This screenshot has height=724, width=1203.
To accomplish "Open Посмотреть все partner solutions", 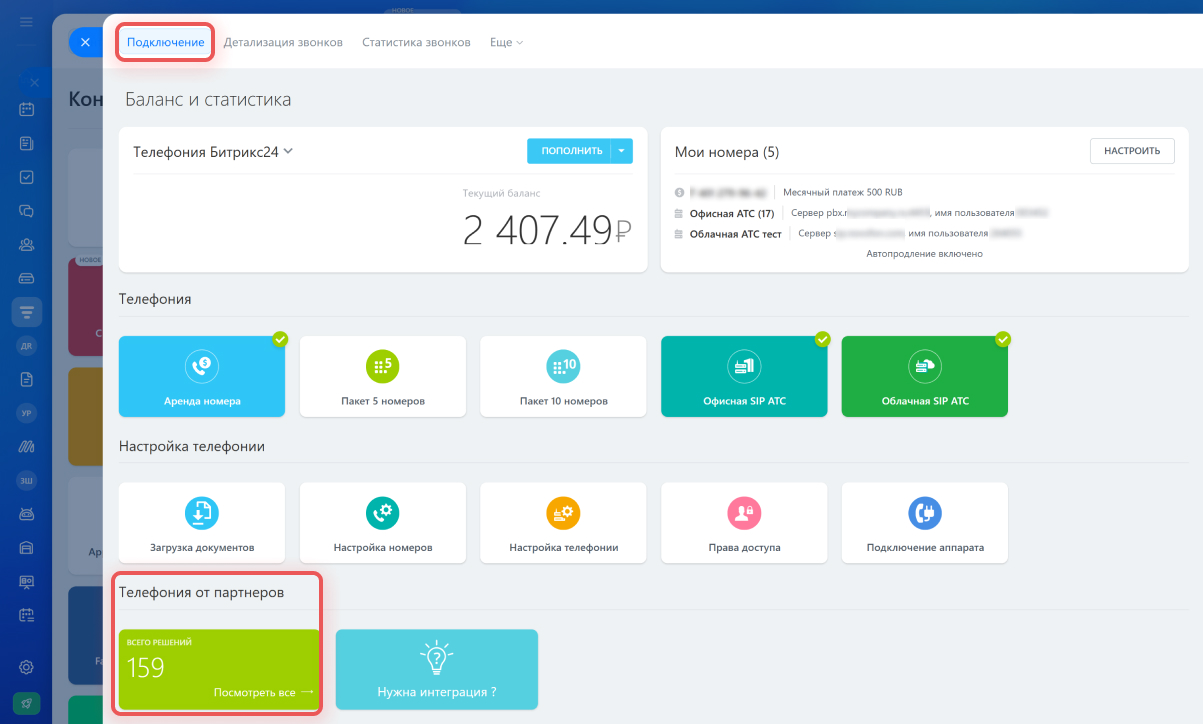I will 264,691.
